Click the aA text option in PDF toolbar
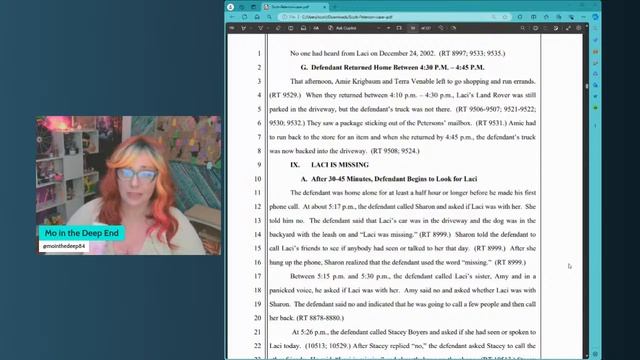Screen dimensions: 640x360 coord(316,28)
